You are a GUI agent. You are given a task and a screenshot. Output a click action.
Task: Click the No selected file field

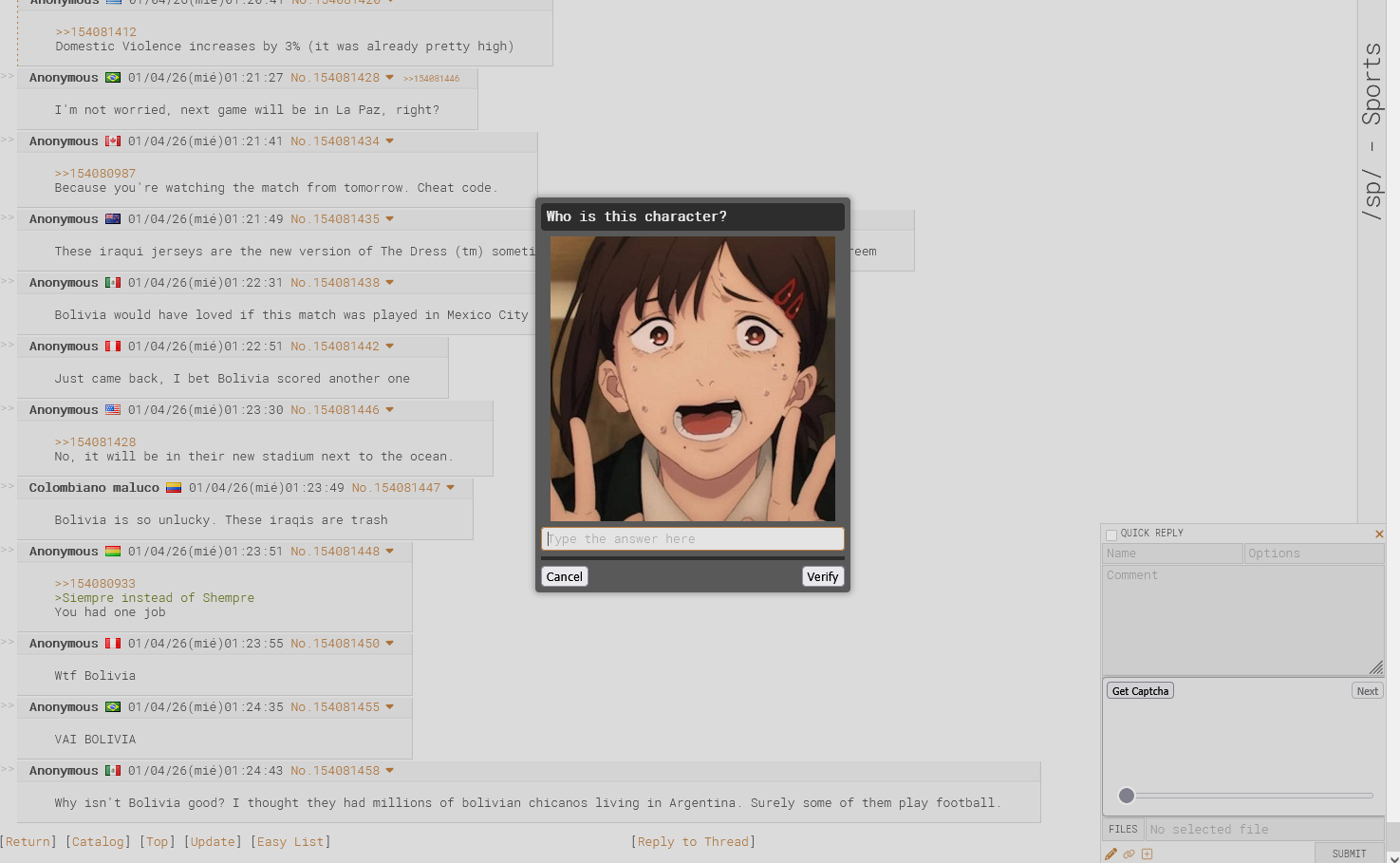click(1264, 830)
